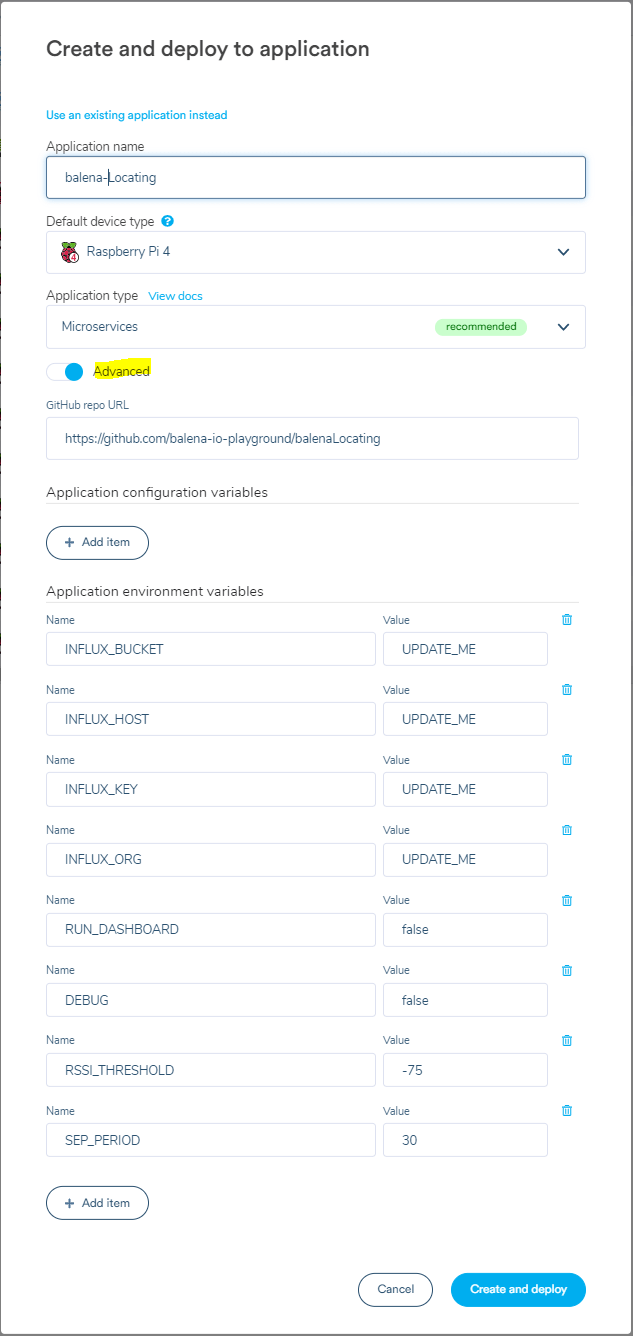
Task: Open the Default device type dropdown
Action: point(315,252)
